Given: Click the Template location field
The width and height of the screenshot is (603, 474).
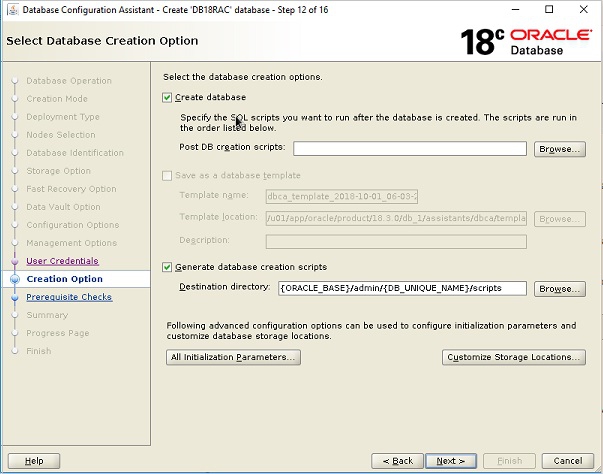Looking at the screenshot, I should coord(396,218).
